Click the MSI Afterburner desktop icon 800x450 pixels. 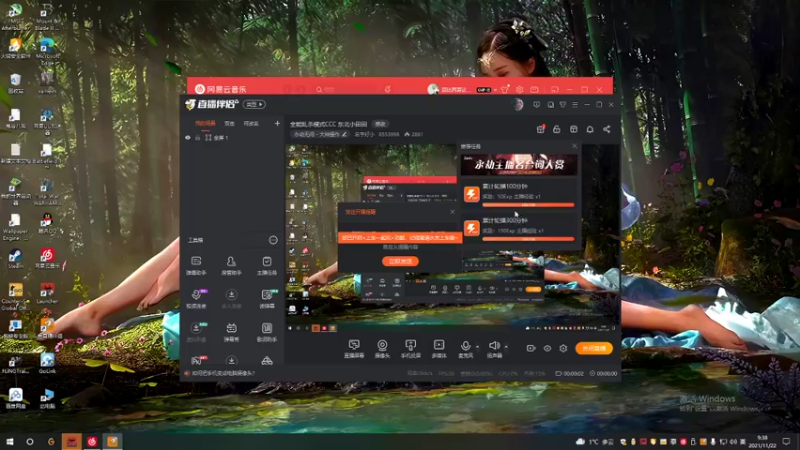15,17
